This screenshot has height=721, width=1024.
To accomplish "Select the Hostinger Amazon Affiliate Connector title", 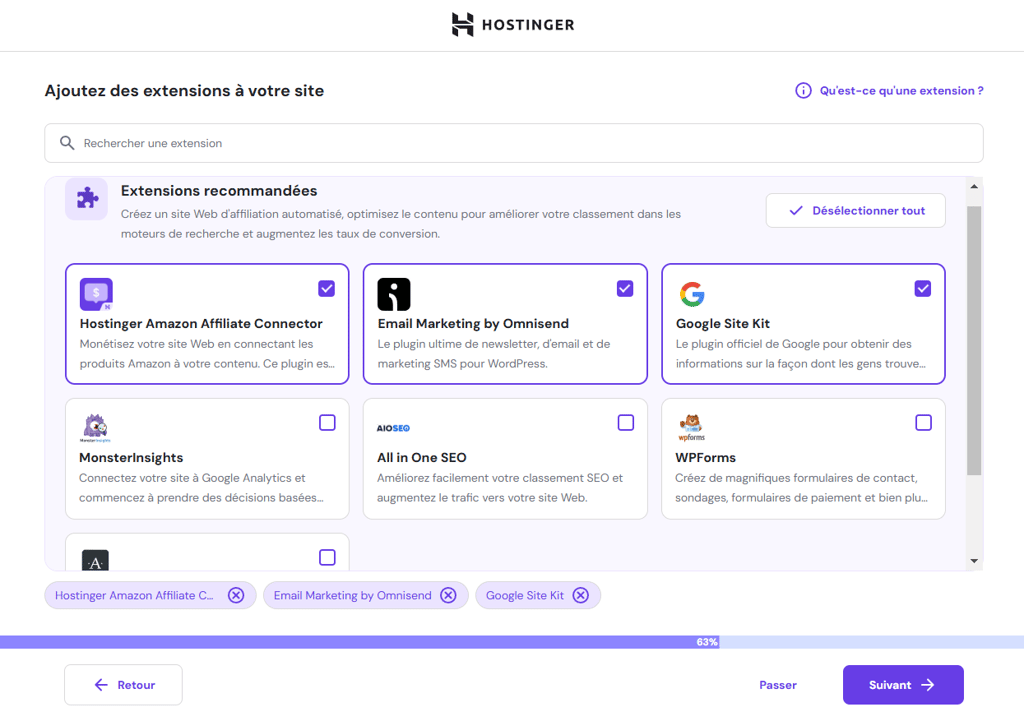I will pyautogui.click(x=201, y=323).
